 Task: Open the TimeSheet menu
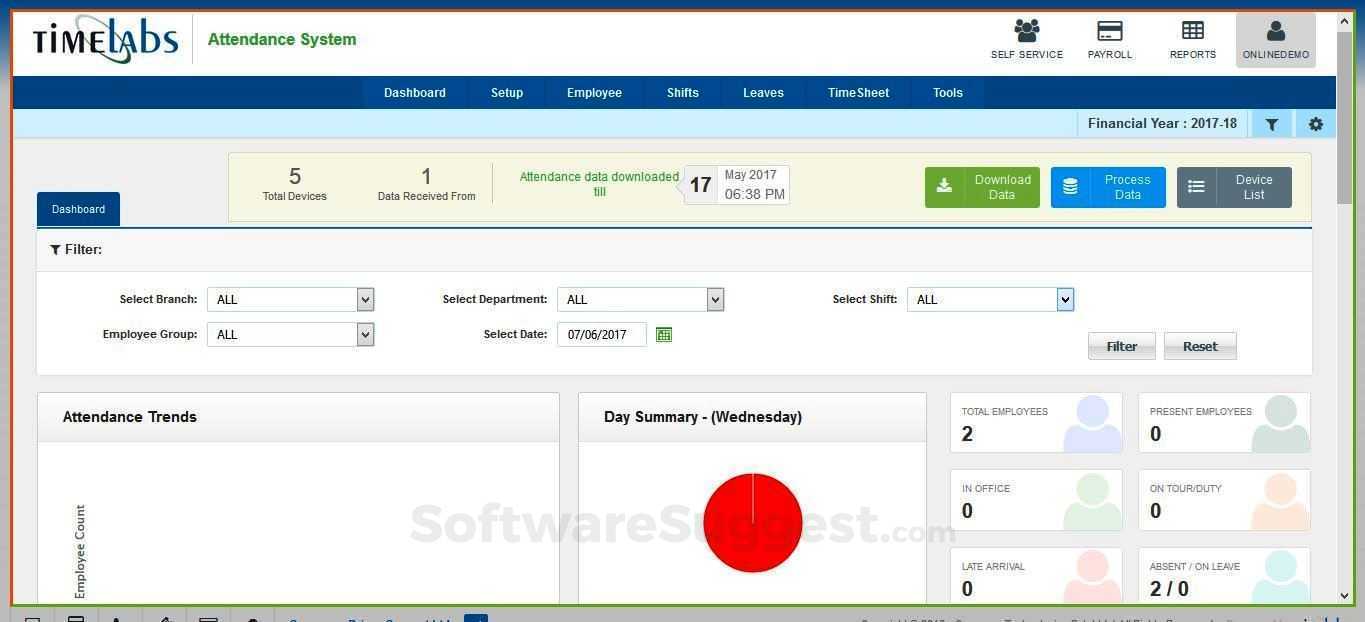pyautogui.click(x=858, y=93)
